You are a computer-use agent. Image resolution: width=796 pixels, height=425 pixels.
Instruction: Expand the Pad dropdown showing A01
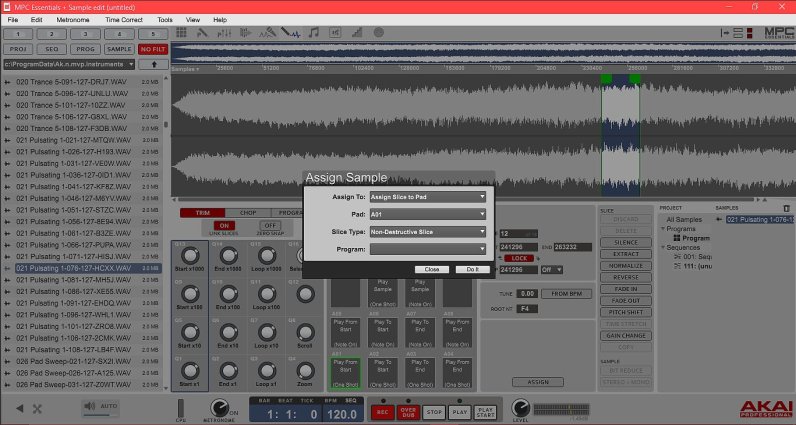point(427,214)
